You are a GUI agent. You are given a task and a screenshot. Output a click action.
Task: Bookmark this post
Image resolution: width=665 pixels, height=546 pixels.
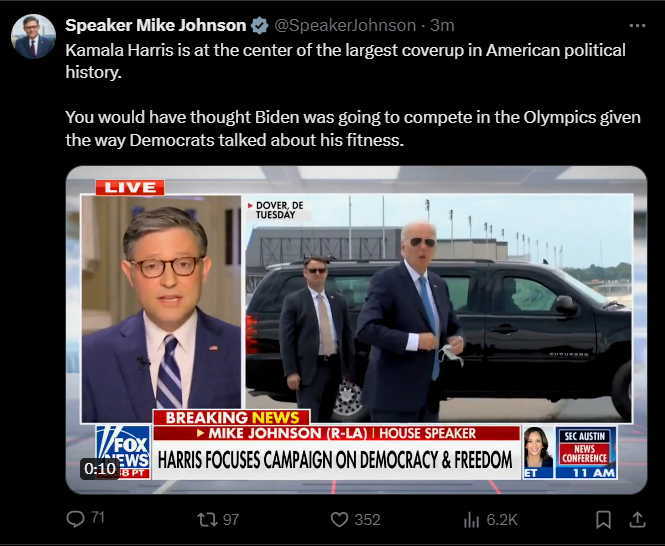[x=603, y=519]
